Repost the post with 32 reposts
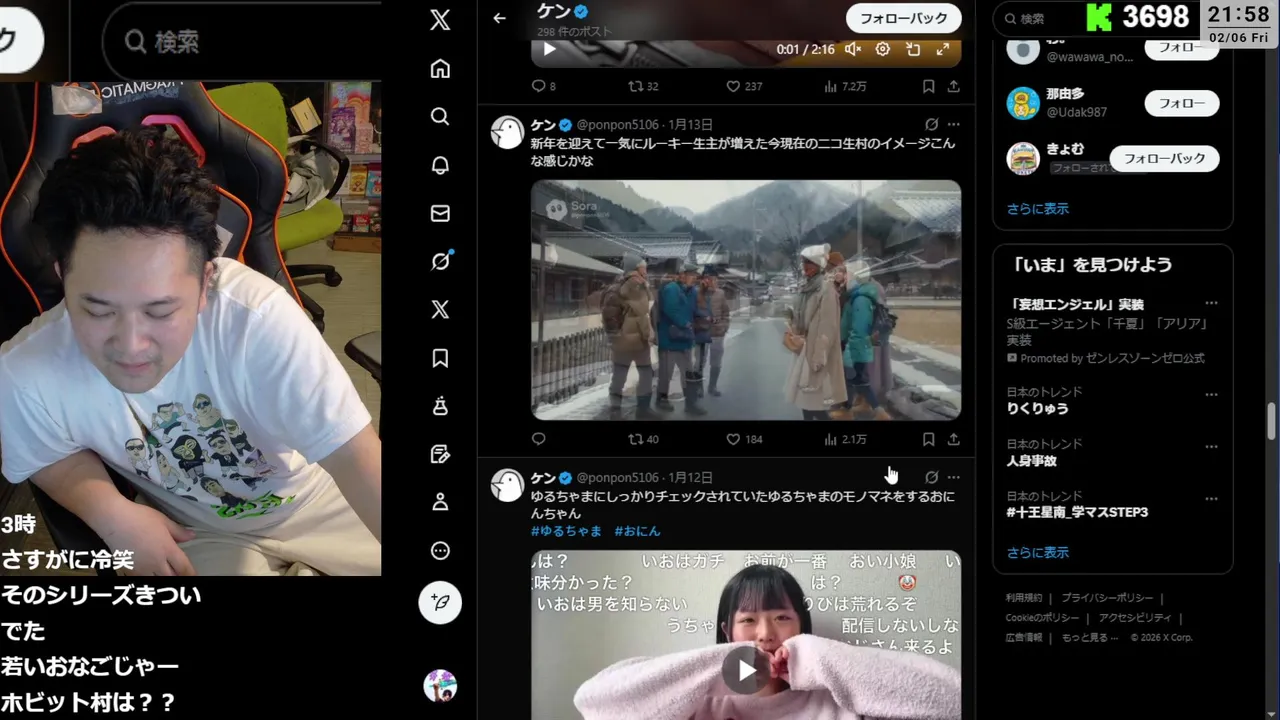The width and height of the screenshot is (1280, 720). (643, 86)
